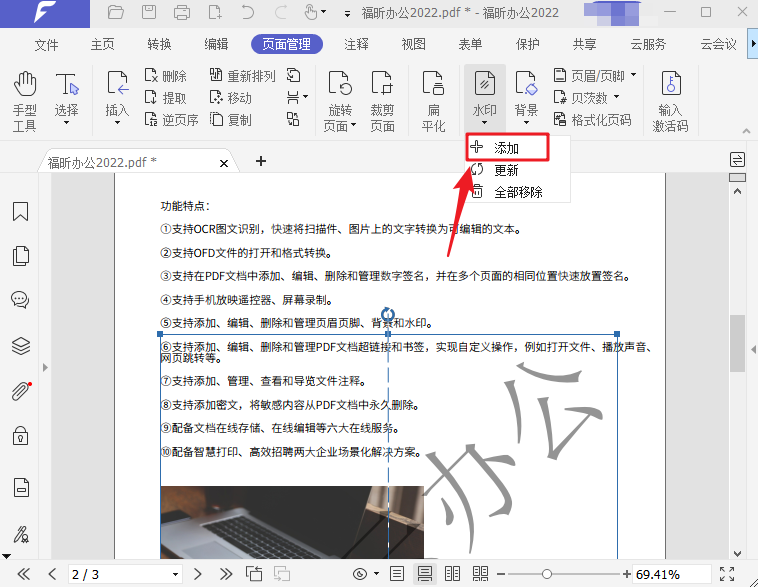The image size is (758, 587).
Task: Go to the last page
Action: (226, 574)
